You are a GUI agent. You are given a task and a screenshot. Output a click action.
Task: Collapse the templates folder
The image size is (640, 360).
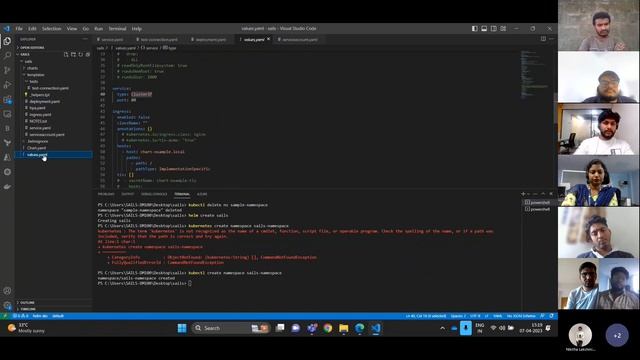tap(35, 75)
